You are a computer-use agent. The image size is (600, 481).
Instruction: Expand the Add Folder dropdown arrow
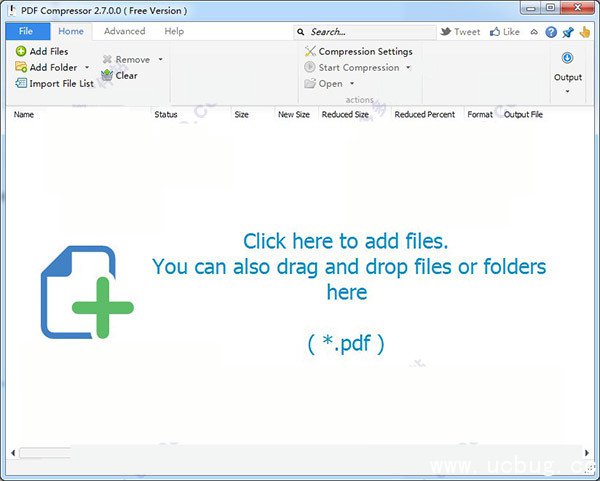pyautogui.click(x=87, y=68)
